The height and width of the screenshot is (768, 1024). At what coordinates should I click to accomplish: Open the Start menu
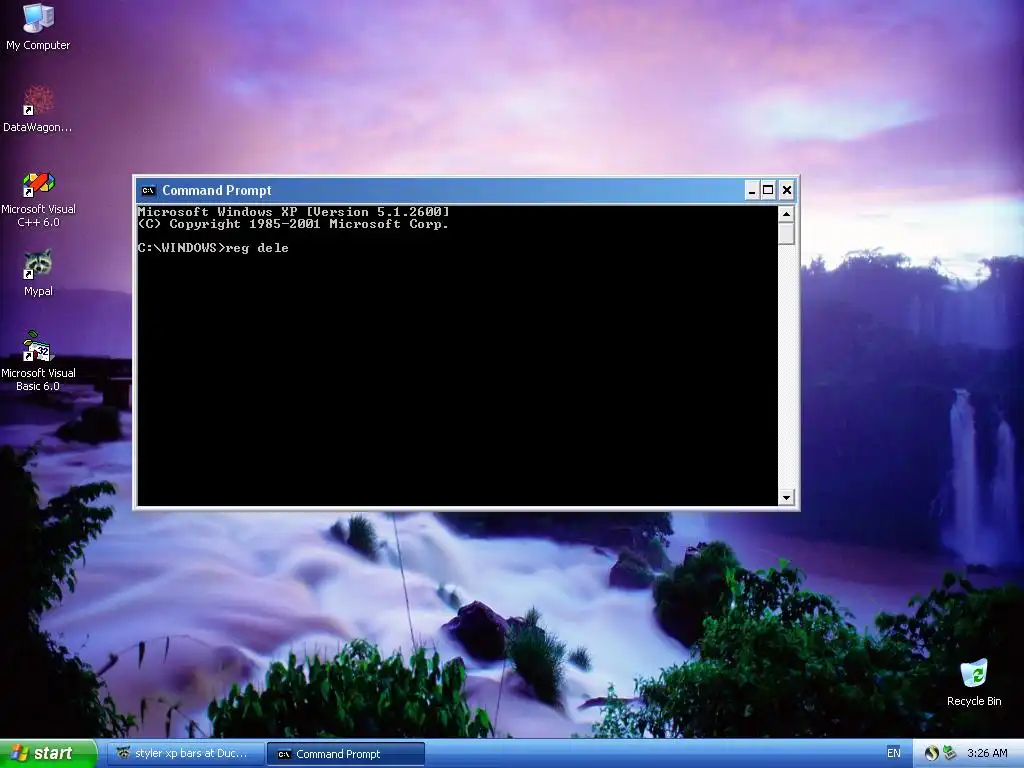tap(48, 754)
